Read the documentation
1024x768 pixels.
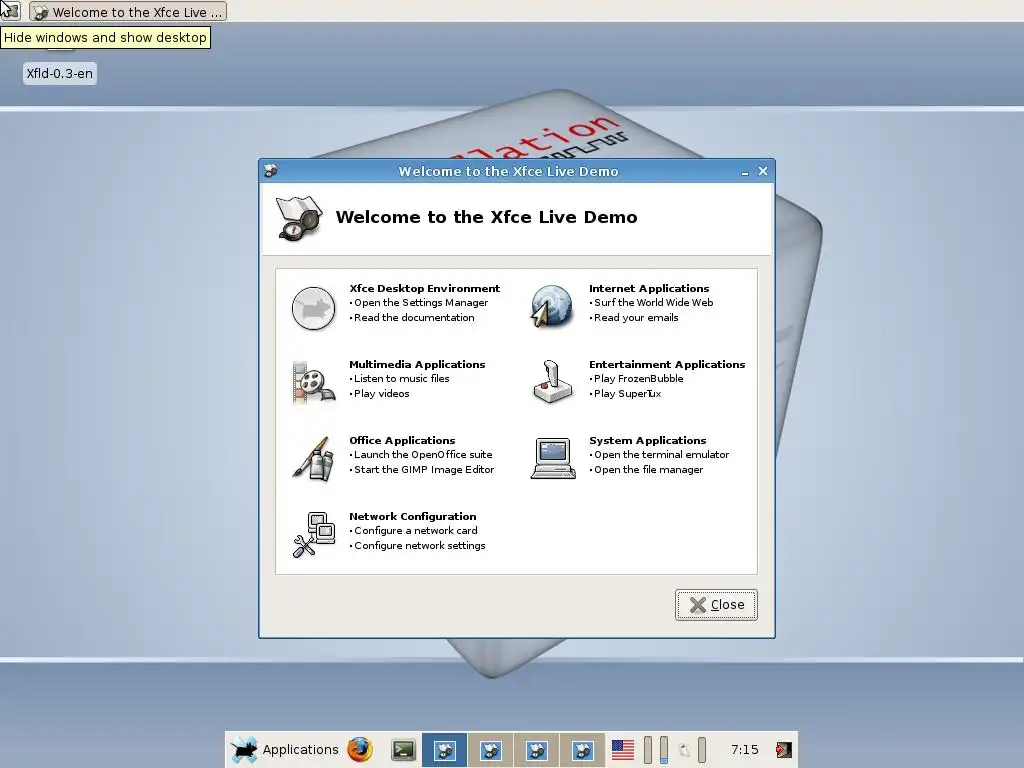[x=414, y=317]
